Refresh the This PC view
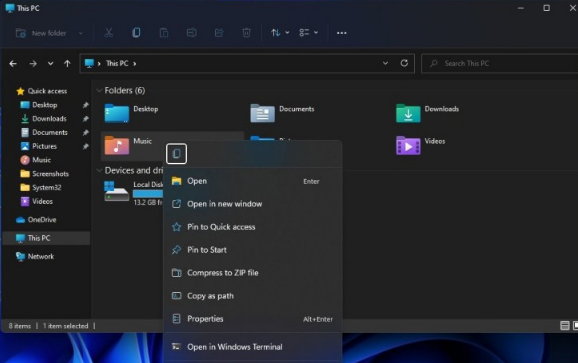The height and width of the screenshot is (363, 578). (x=404, y=63)
